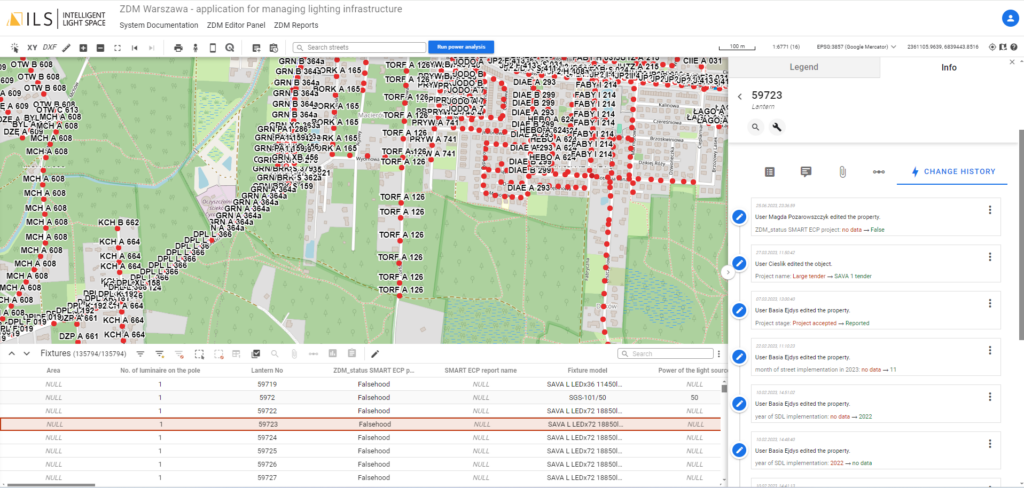Open three-dot menu for Magda Pozarowszczyk's edit
The width and height of the screenshot is (1024, 488).
coord(990,210)
